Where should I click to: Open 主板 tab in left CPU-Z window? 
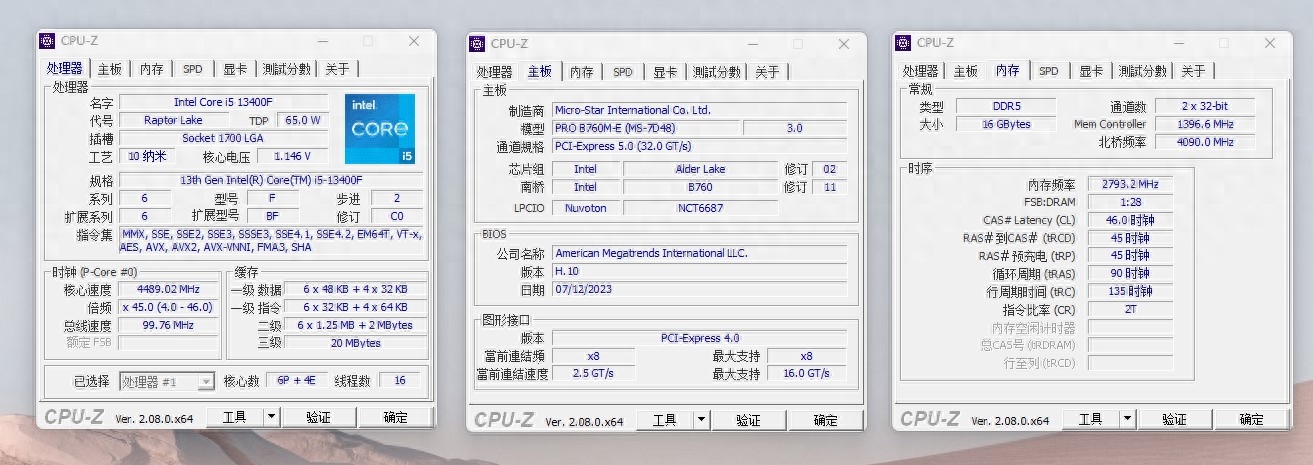tap(109, 69)
